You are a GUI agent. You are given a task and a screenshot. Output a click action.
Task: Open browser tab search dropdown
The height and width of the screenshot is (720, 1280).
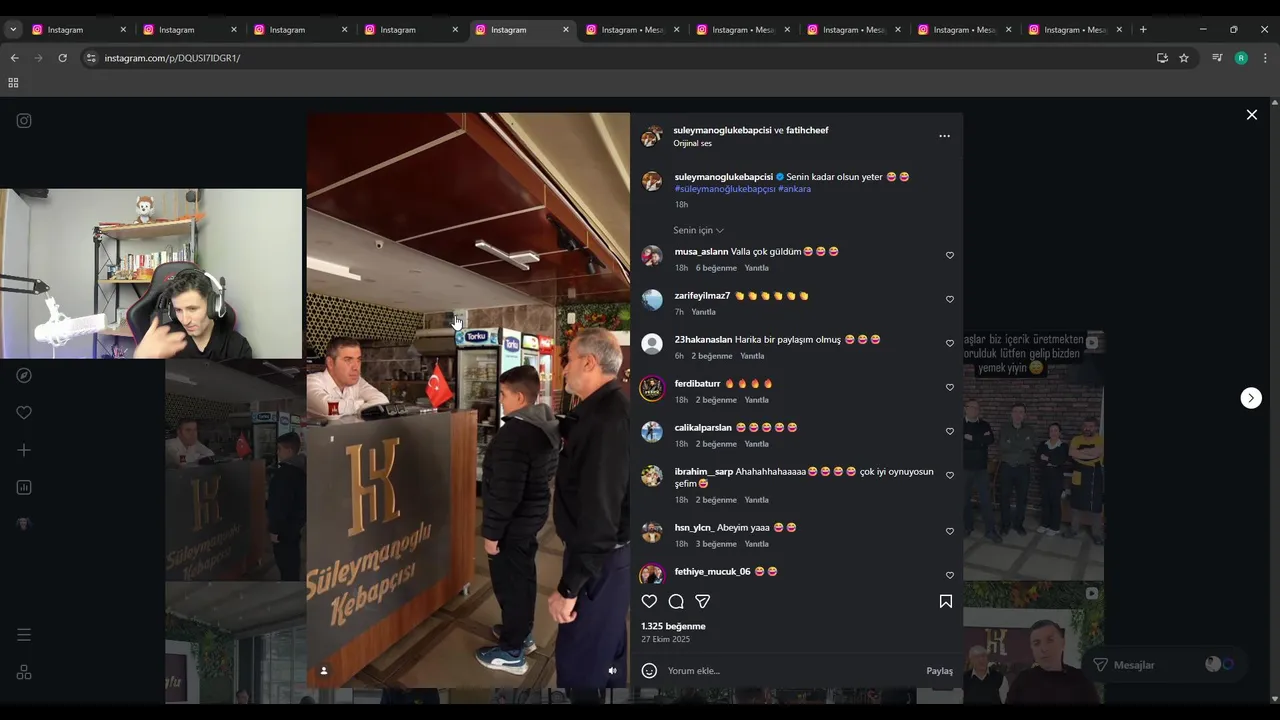(13, 30)
